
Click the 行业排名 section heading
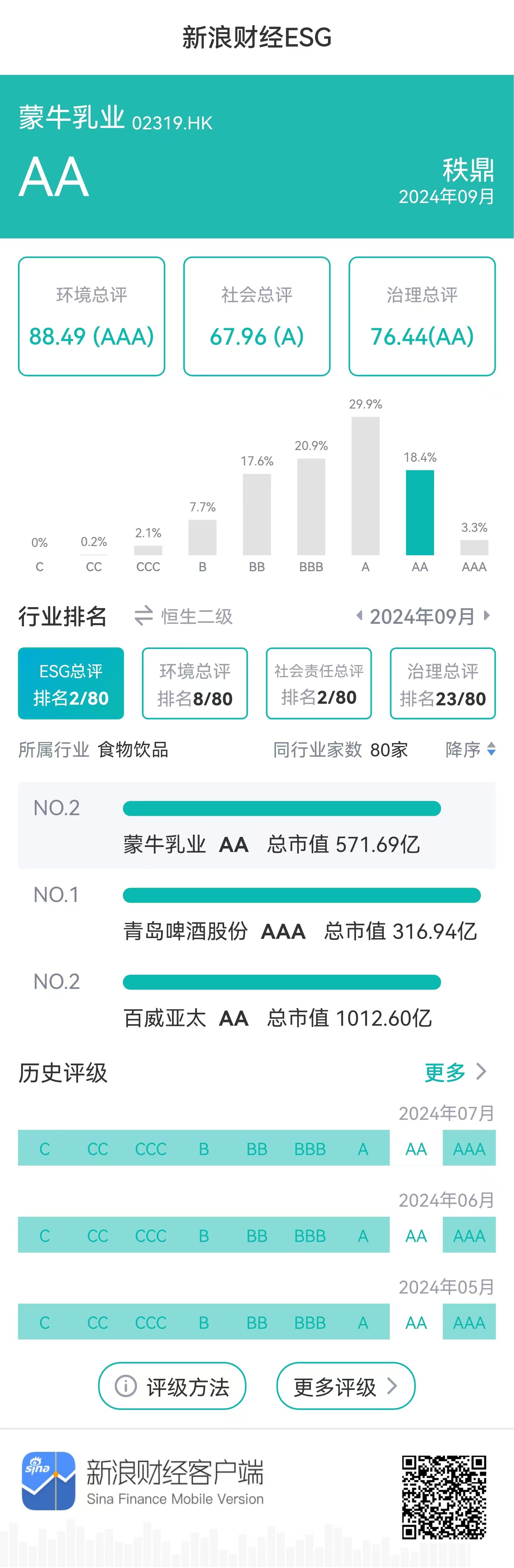pos(63,616)
